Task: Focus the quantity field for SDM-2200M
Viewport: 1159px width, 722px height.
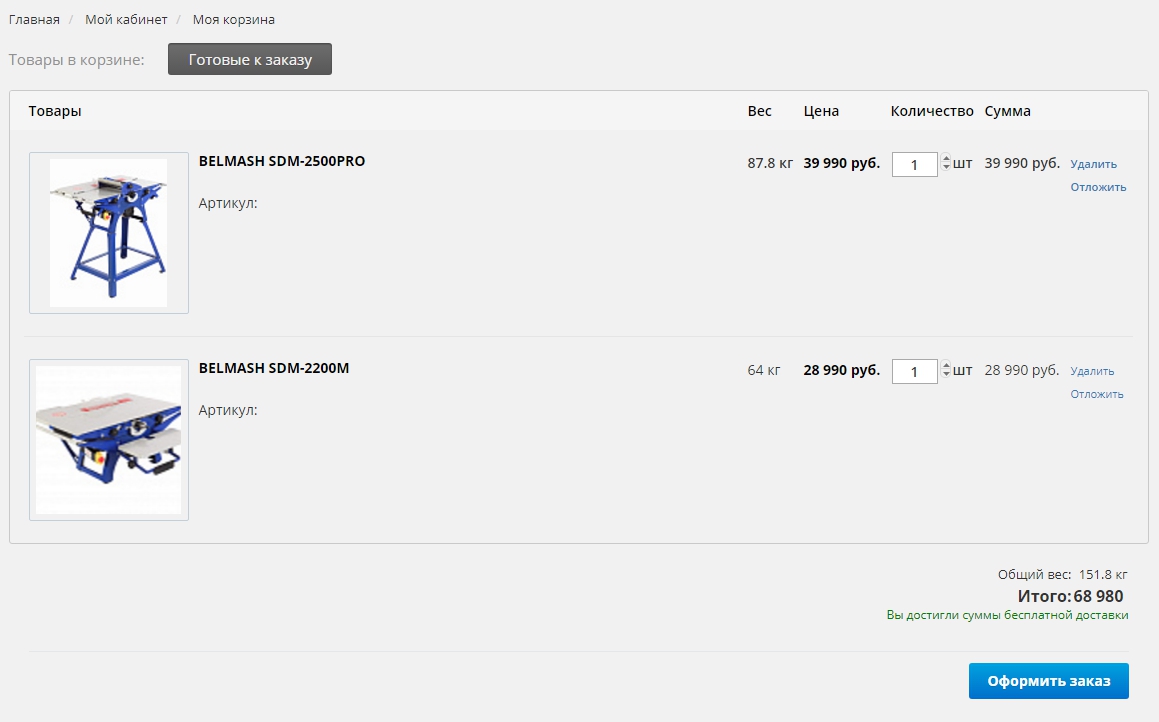Action: (914, 371)
